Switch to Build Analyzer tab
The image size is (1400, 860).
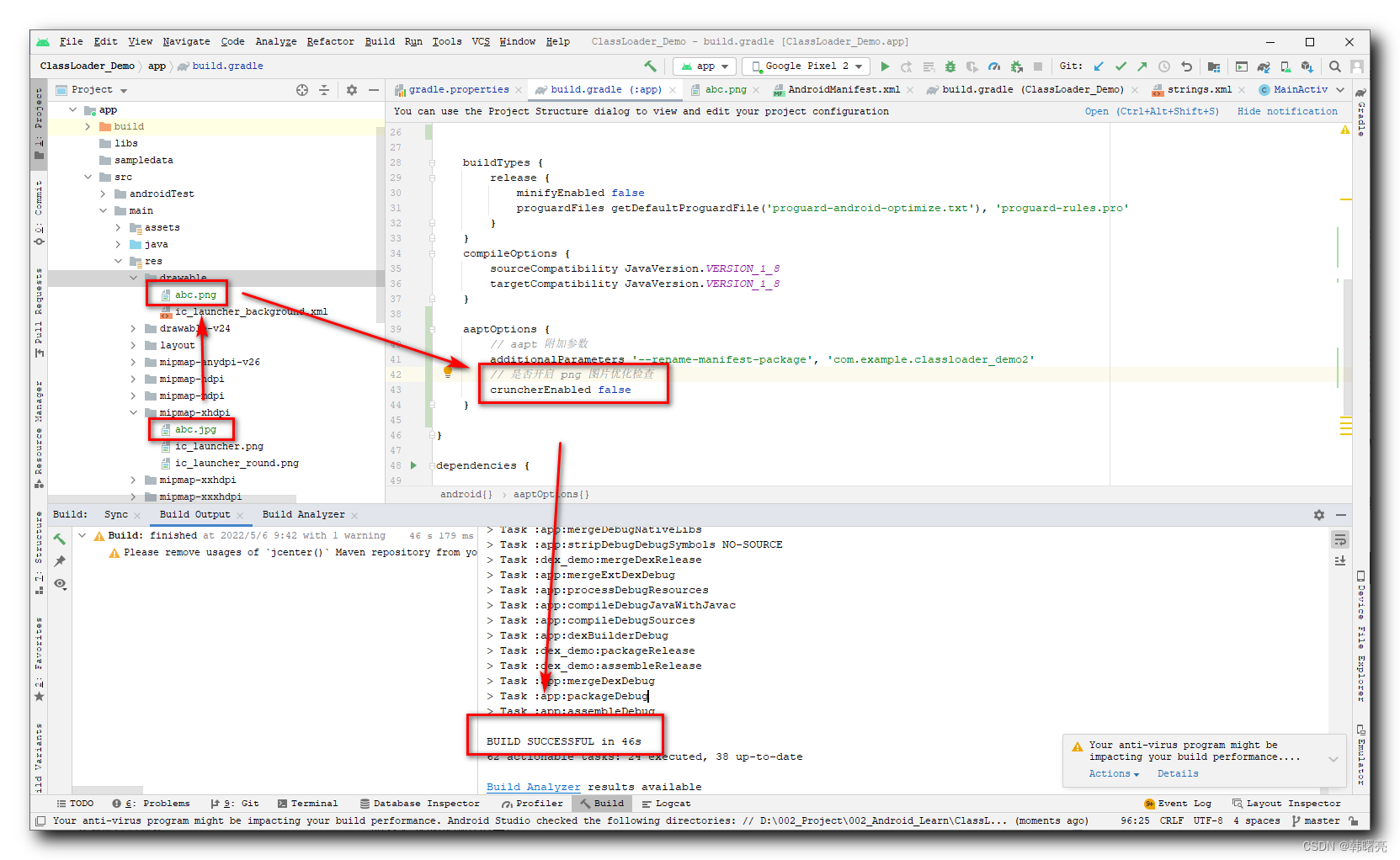click(x=303, y=514)
